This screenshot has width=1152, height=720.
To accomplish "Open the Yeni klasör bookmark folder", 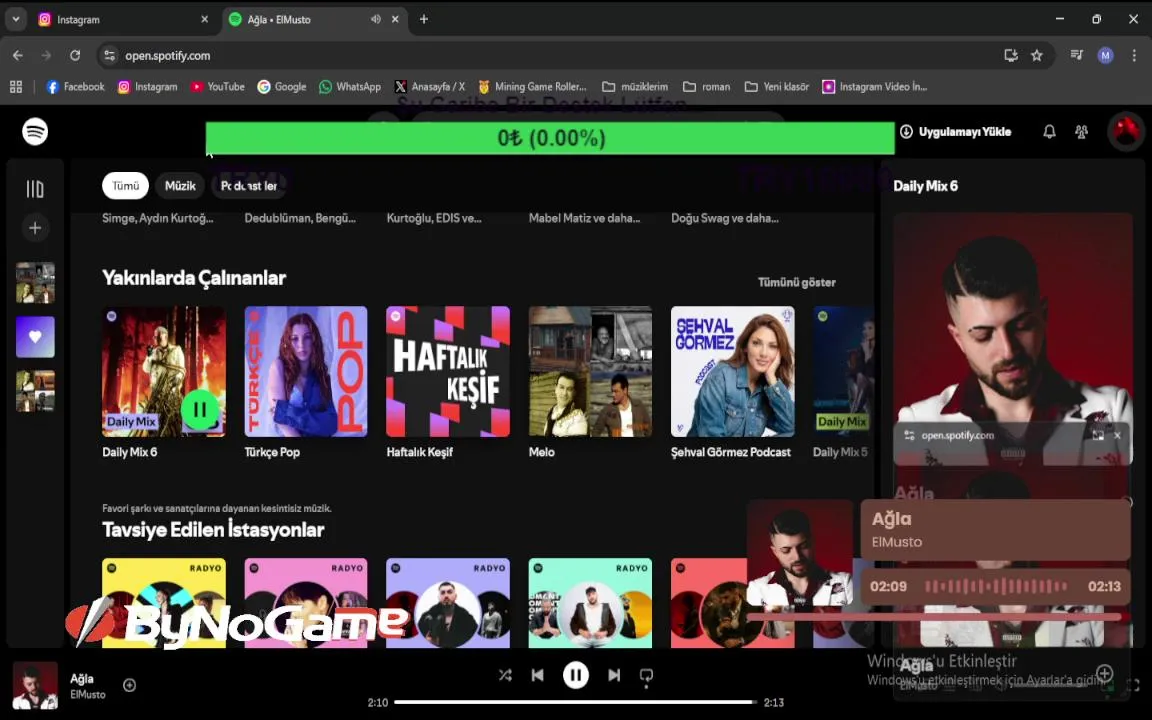I will pyautogui.click(x=777, y=87).
